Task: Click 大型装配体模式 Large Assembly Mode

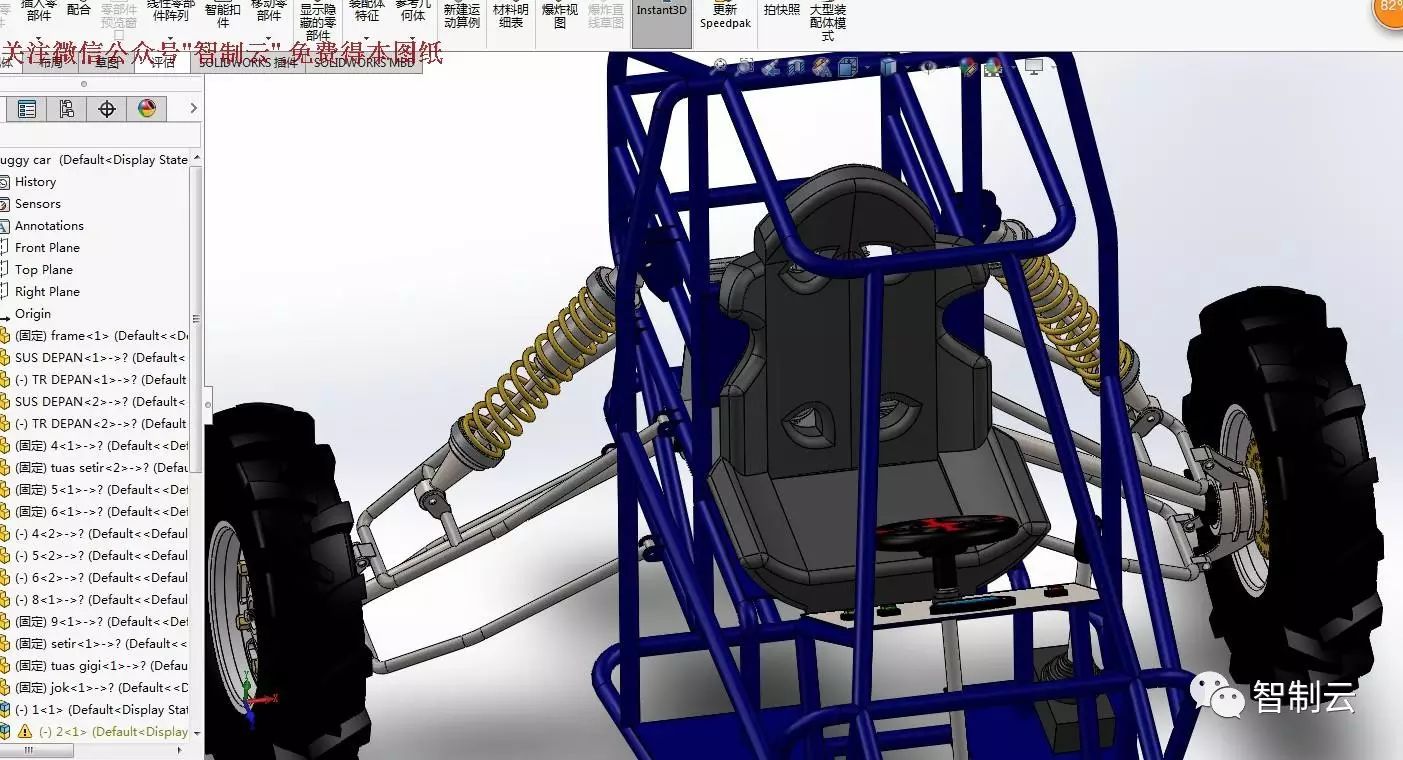Action: [x=828, y=22]
